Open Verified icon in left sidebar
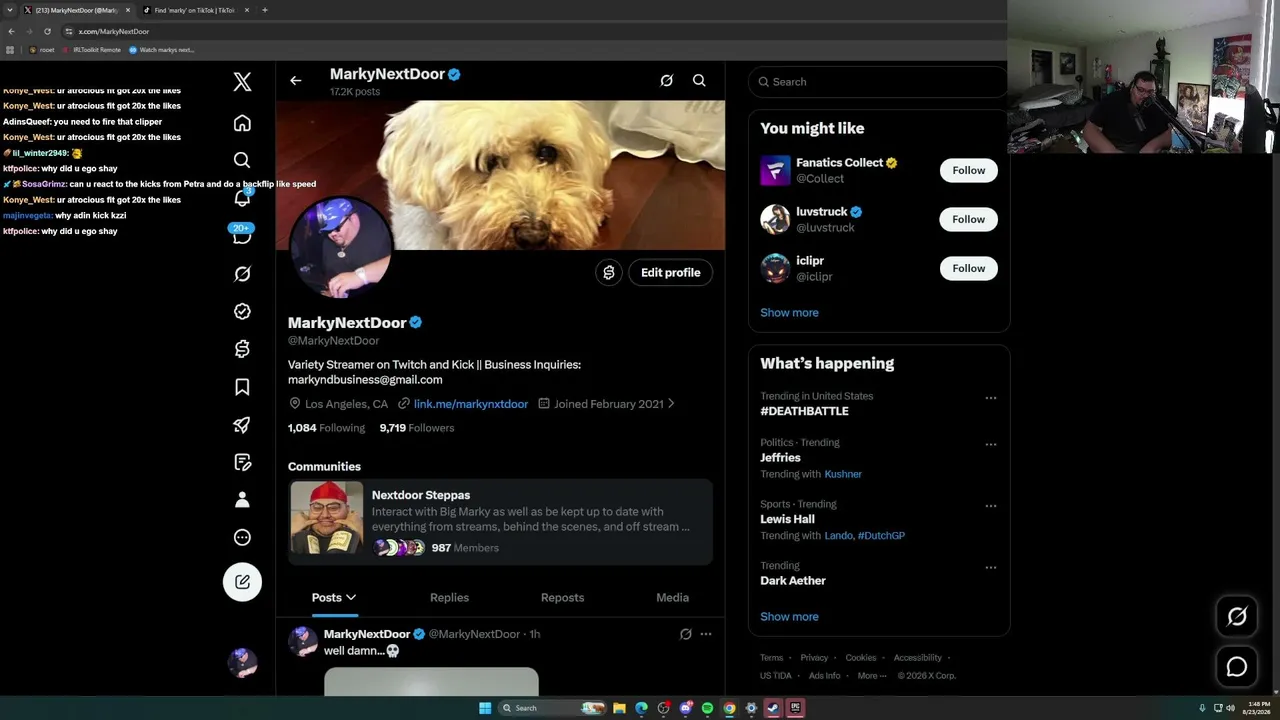This screenshot has height=720, width=1280. click(x=242, y=311)
